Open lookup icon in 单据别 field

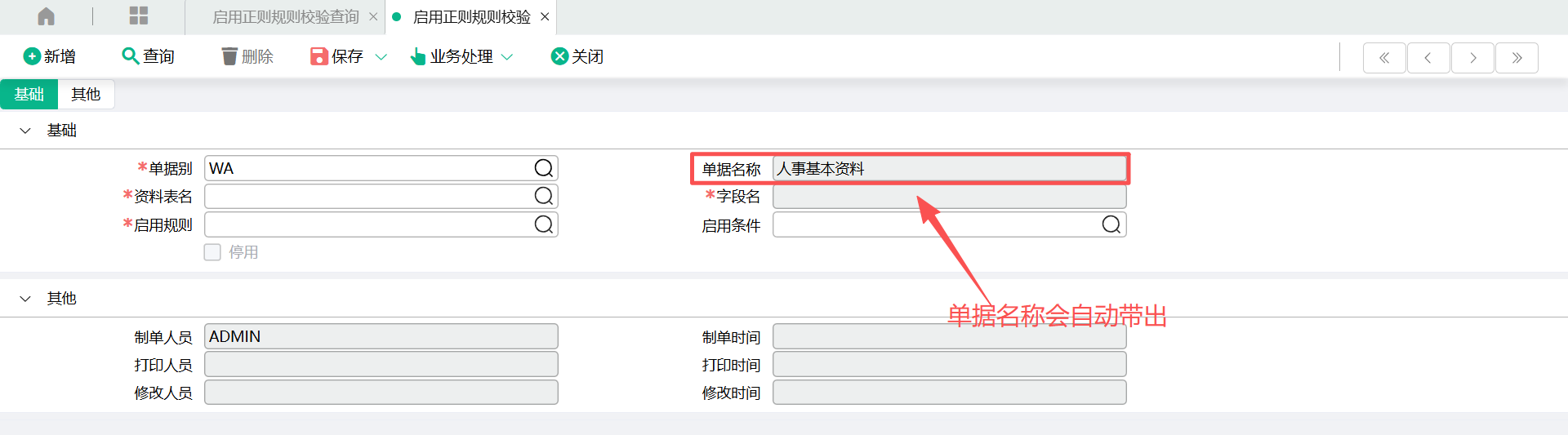coord(543,168)
